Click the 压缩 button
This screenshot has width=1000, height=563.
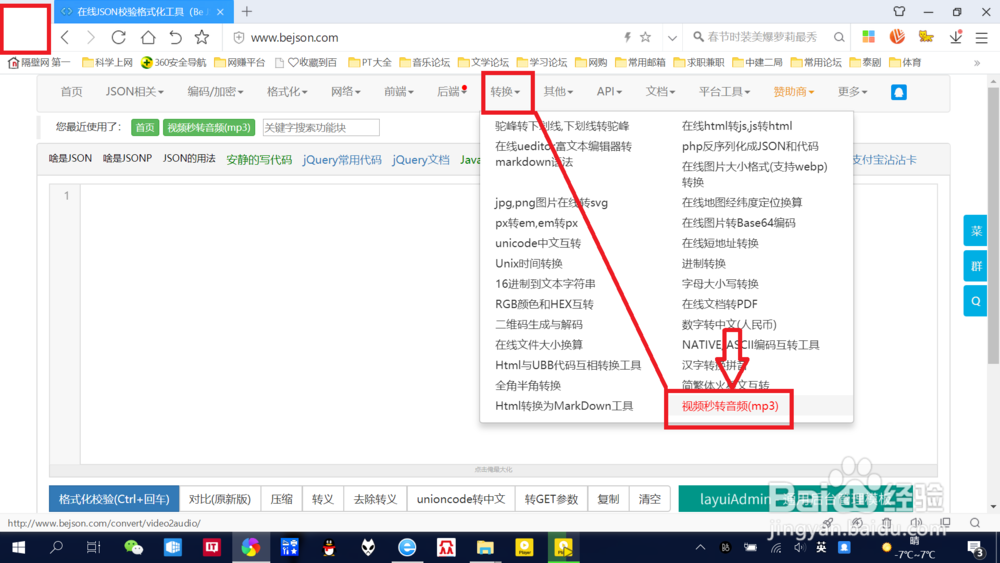tap(281, 499)
